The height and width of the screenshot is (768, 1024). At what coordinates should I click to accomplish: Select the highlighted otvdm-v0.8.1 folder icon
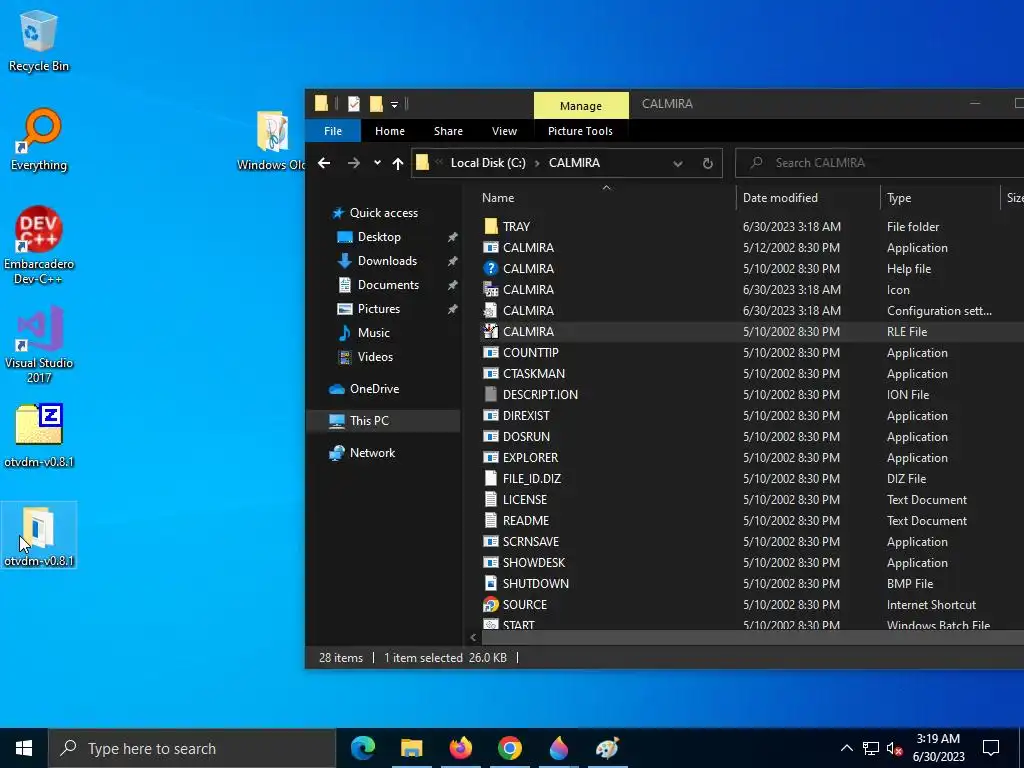[39, 535]
